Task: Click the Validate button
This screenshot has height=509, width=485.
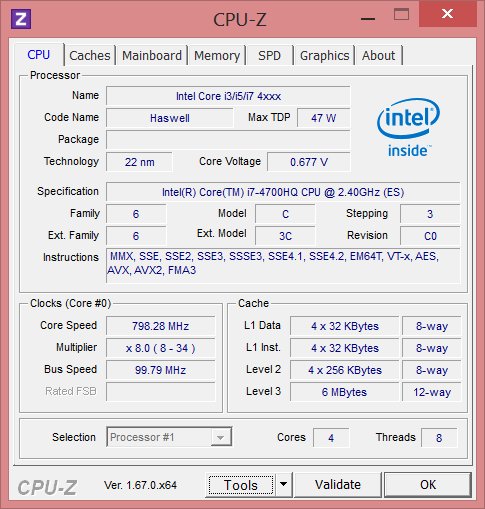Action: 338,484
